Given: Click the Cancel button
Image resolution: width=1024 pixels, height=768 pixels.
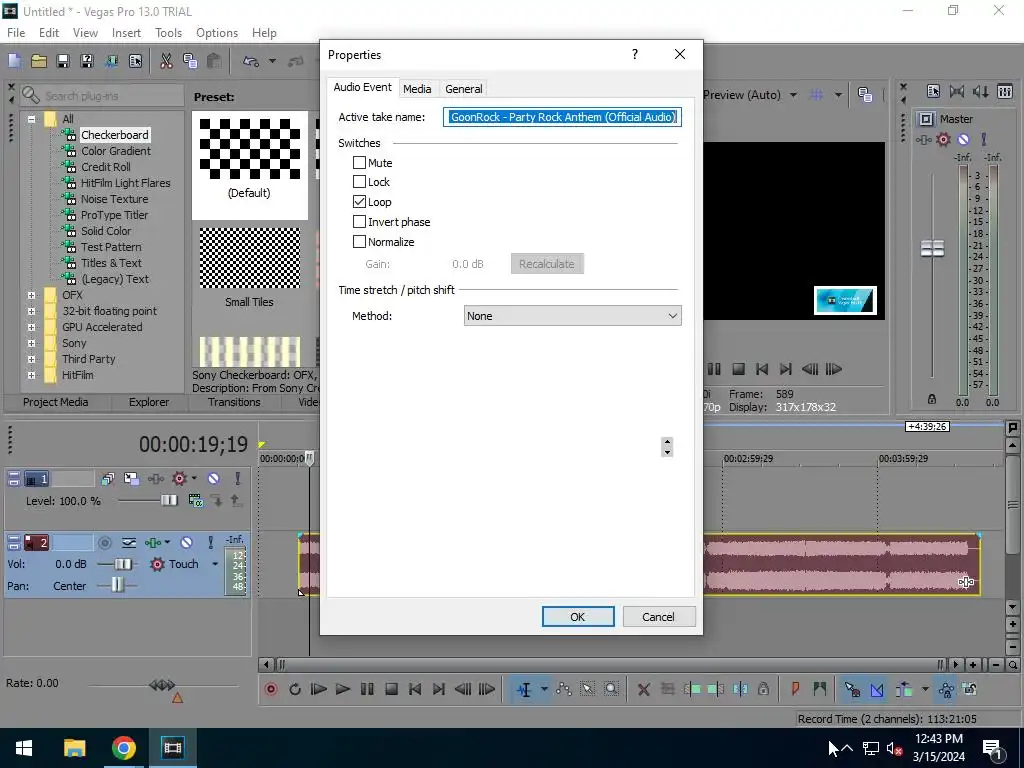Looking at the screenshot, I should tap(658, 616).
